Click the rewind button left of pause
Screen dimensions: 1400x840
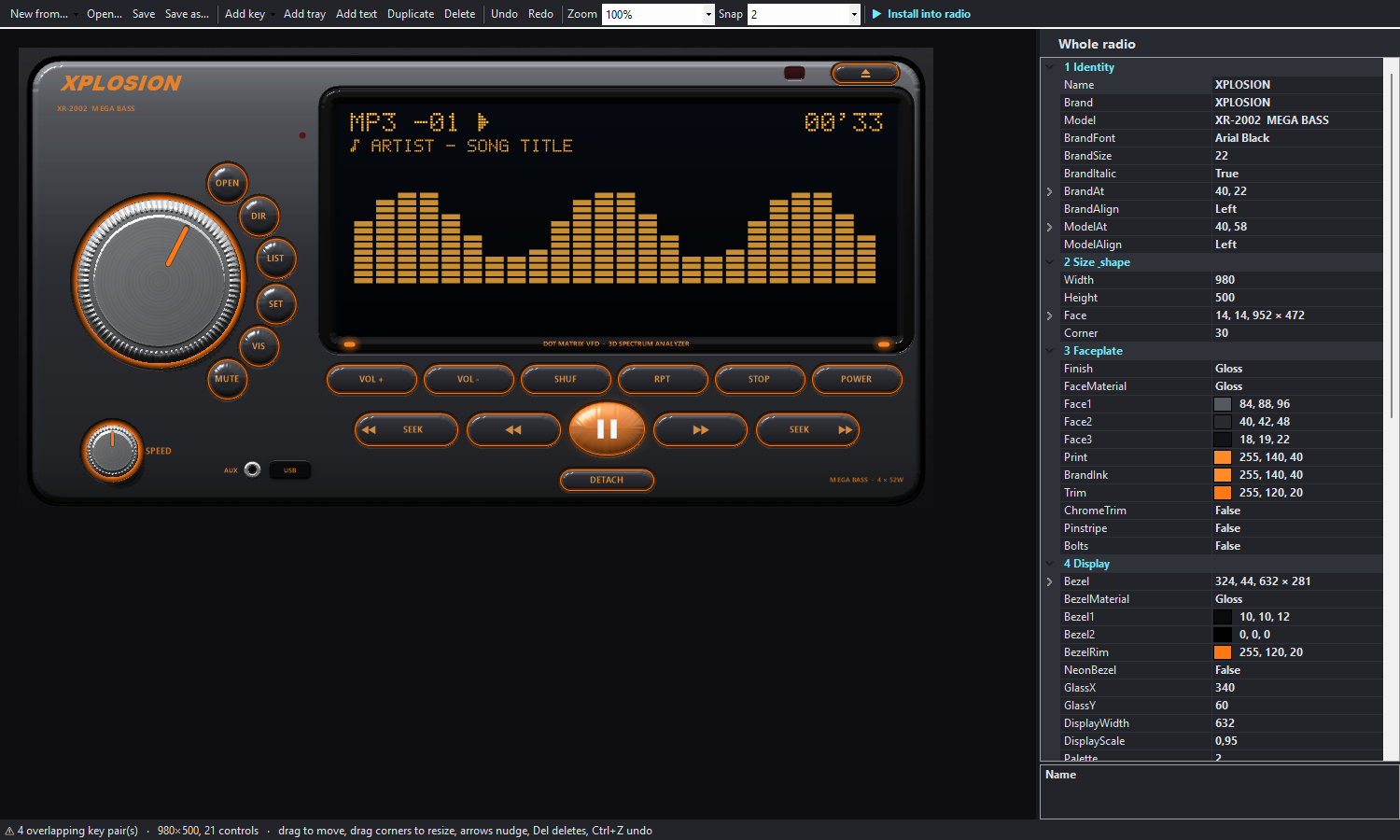513,430
